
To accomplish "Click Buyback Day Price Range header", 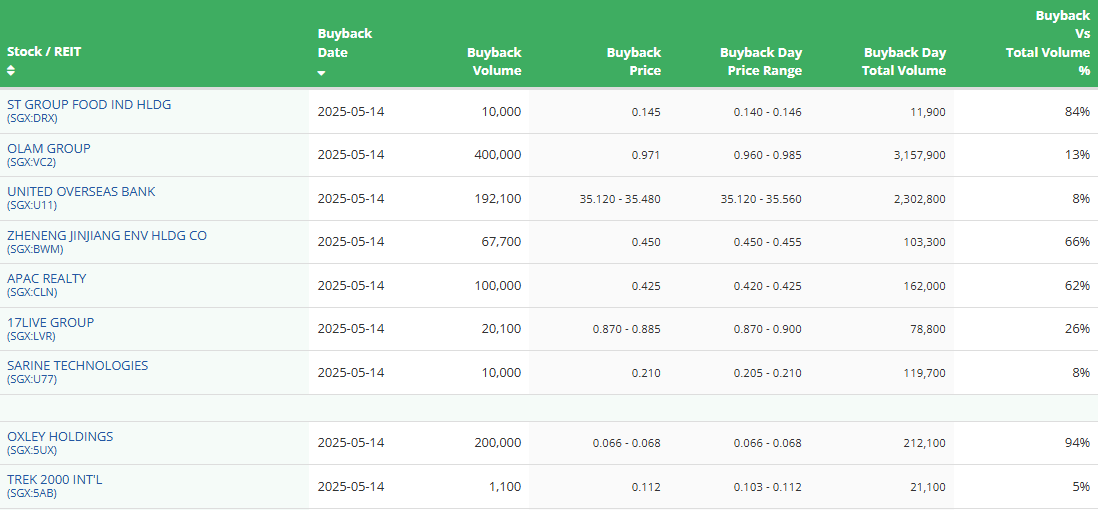I will [761, 62].
